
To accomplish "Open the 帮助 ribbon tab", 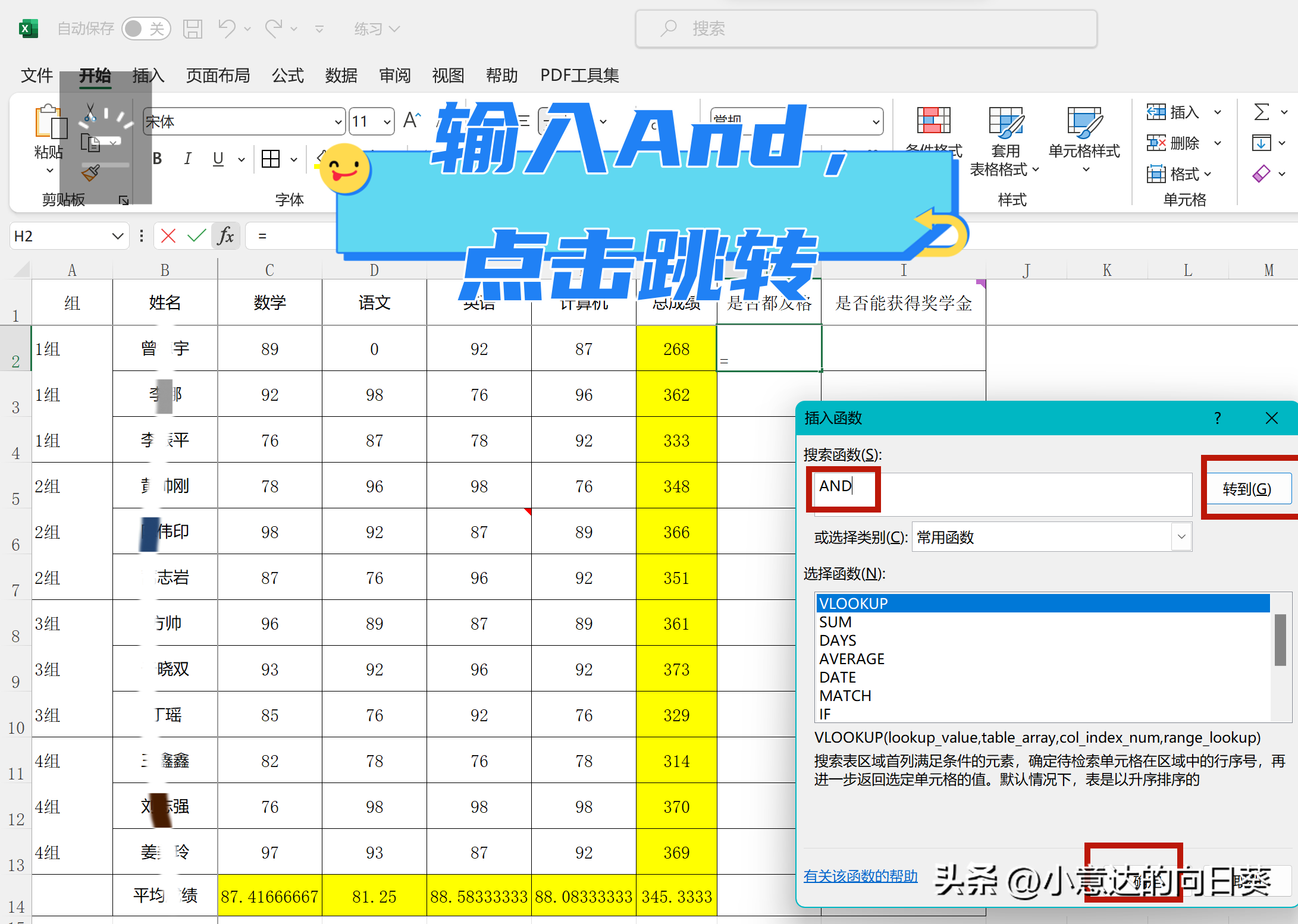I will coord(501,76).
